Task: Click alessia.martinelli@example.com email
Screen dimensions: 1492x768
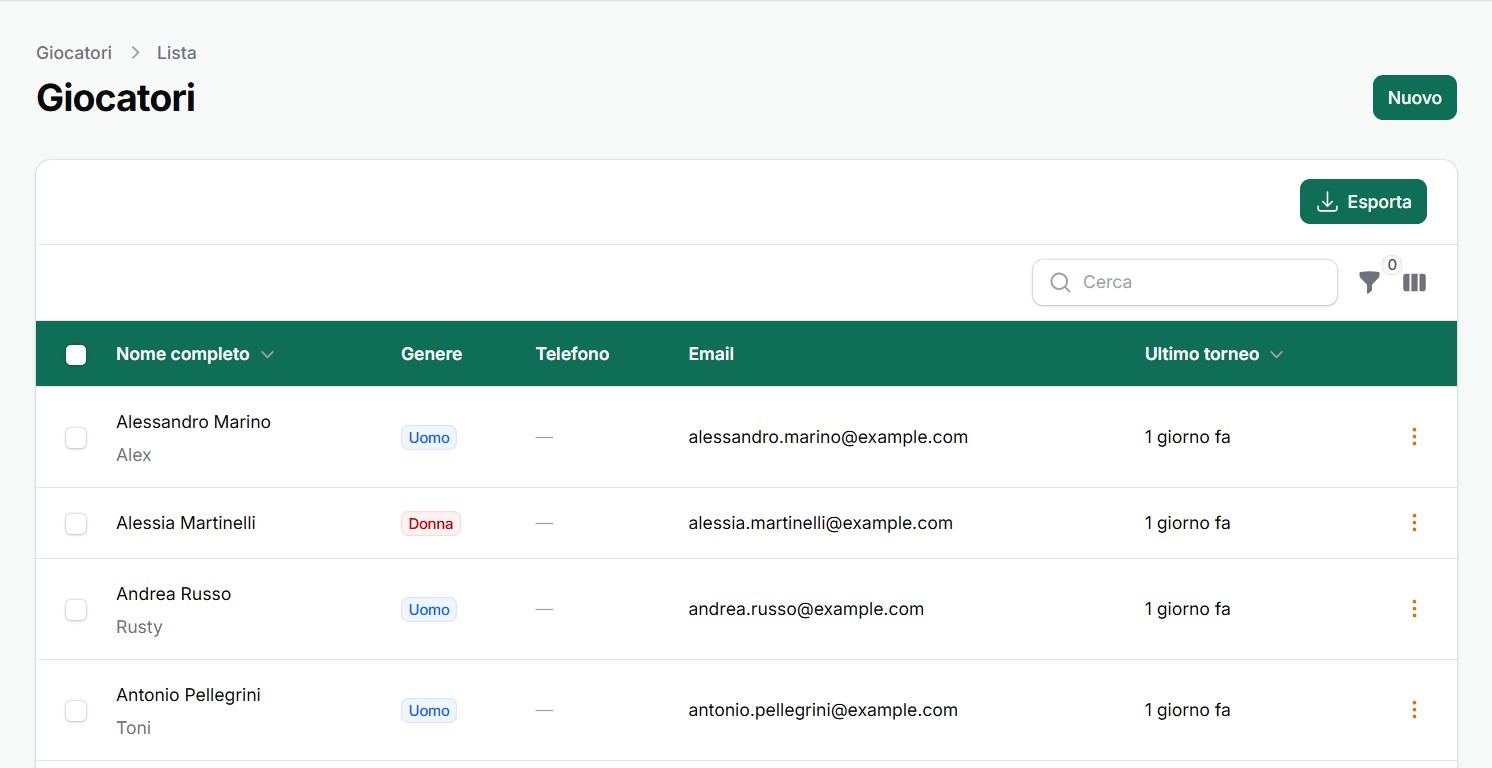Action: (x=821, y=523)
